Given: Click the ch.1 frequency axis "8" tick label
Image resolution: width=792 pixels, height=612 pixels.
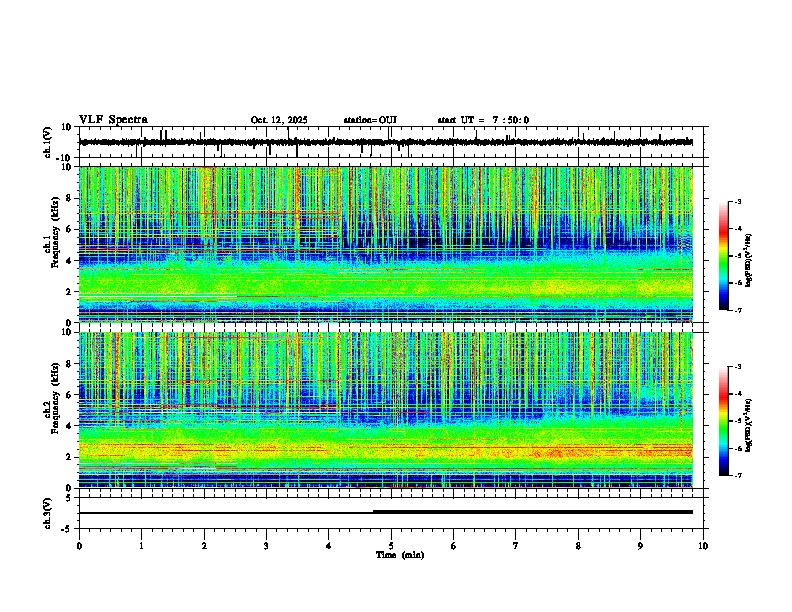Looking at the screenshot, I should point(70,198).
